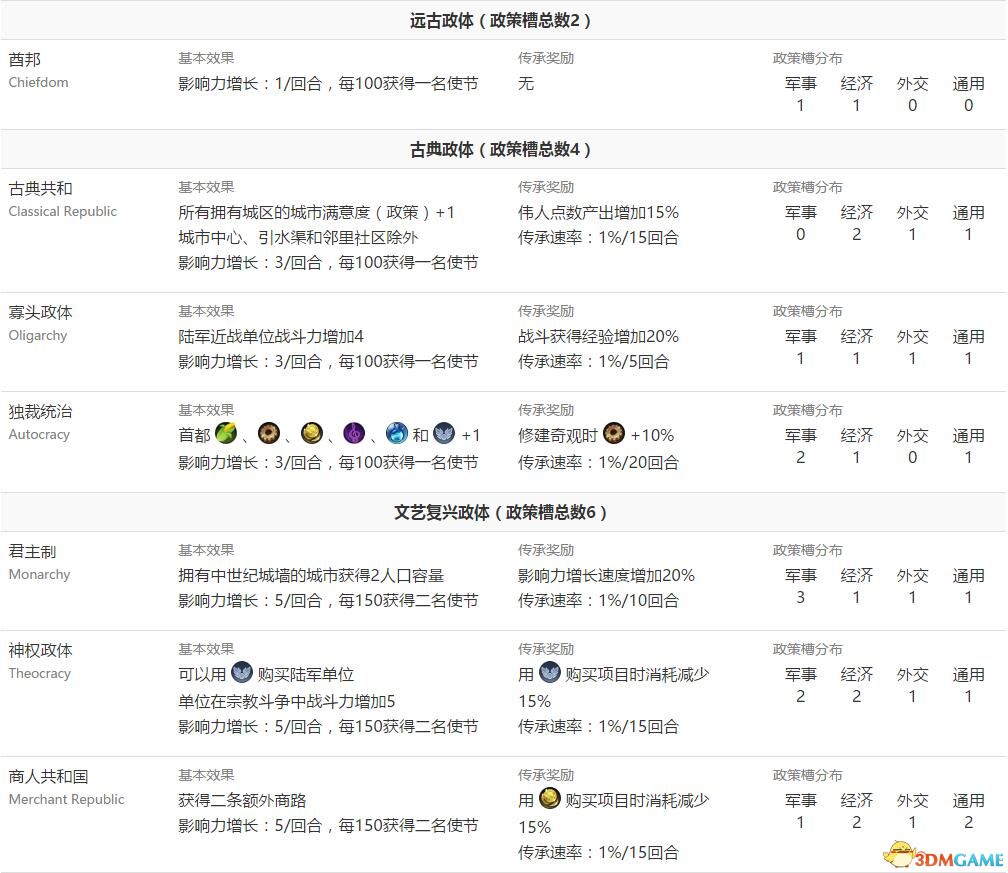Click the text 购买陆军单位 in Theocracy row
This screenshot has width=1008, height=873.
coord(306,675)
